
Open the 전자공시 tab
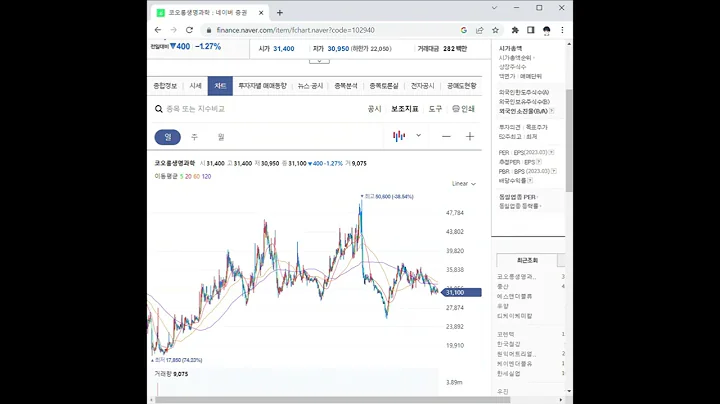click(422, 86)
